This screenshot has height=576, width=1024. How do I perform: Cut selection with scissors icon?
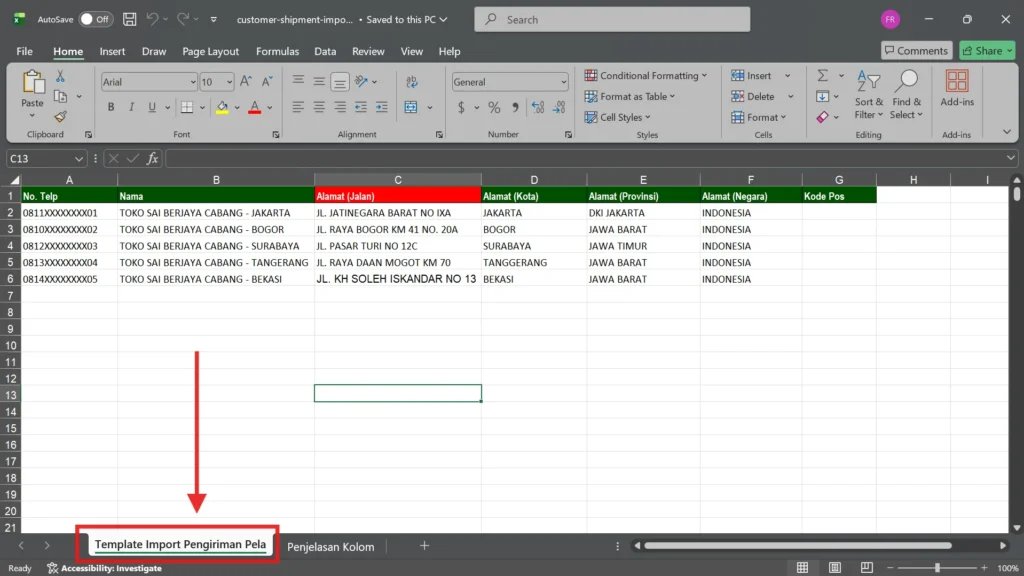(x=60, y=76)
